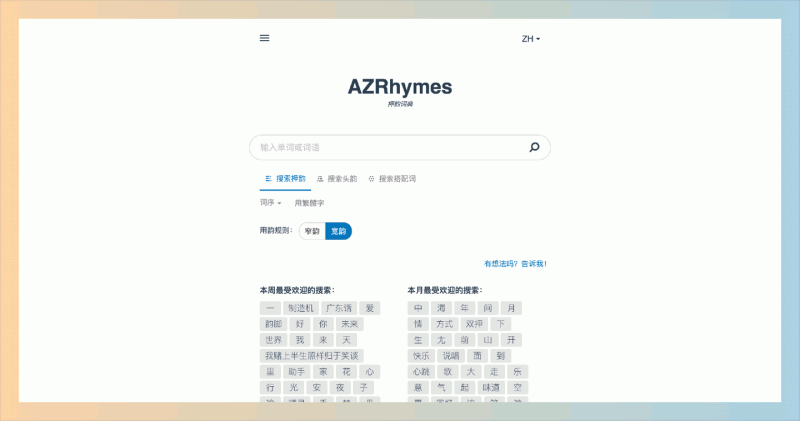
Task: Click the 本月最受欢迎的搜索 heading
Action: pos(445,290)
